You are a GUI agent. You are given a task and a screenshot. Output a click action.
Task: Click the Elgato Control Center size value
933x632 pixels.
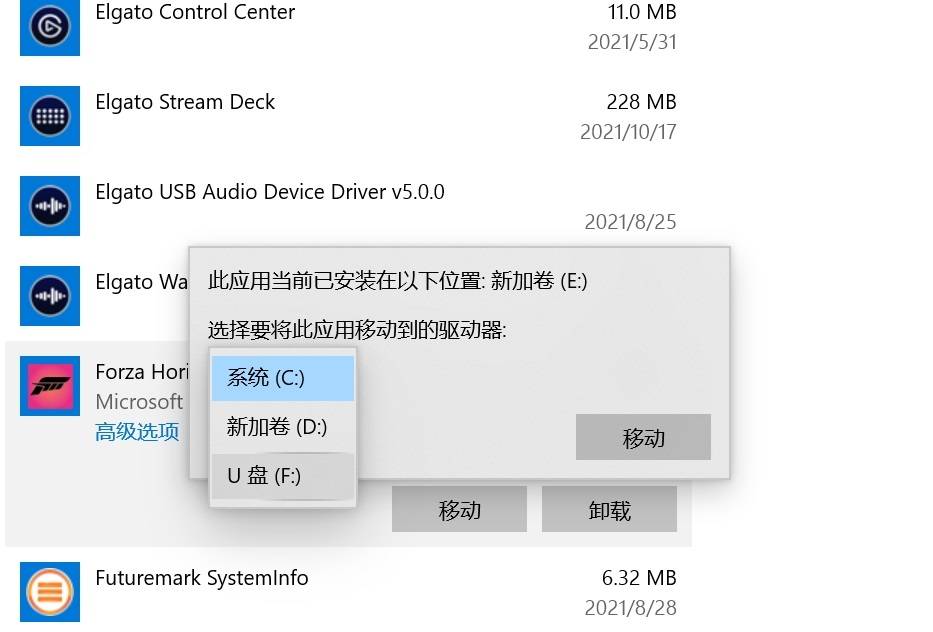643,13
